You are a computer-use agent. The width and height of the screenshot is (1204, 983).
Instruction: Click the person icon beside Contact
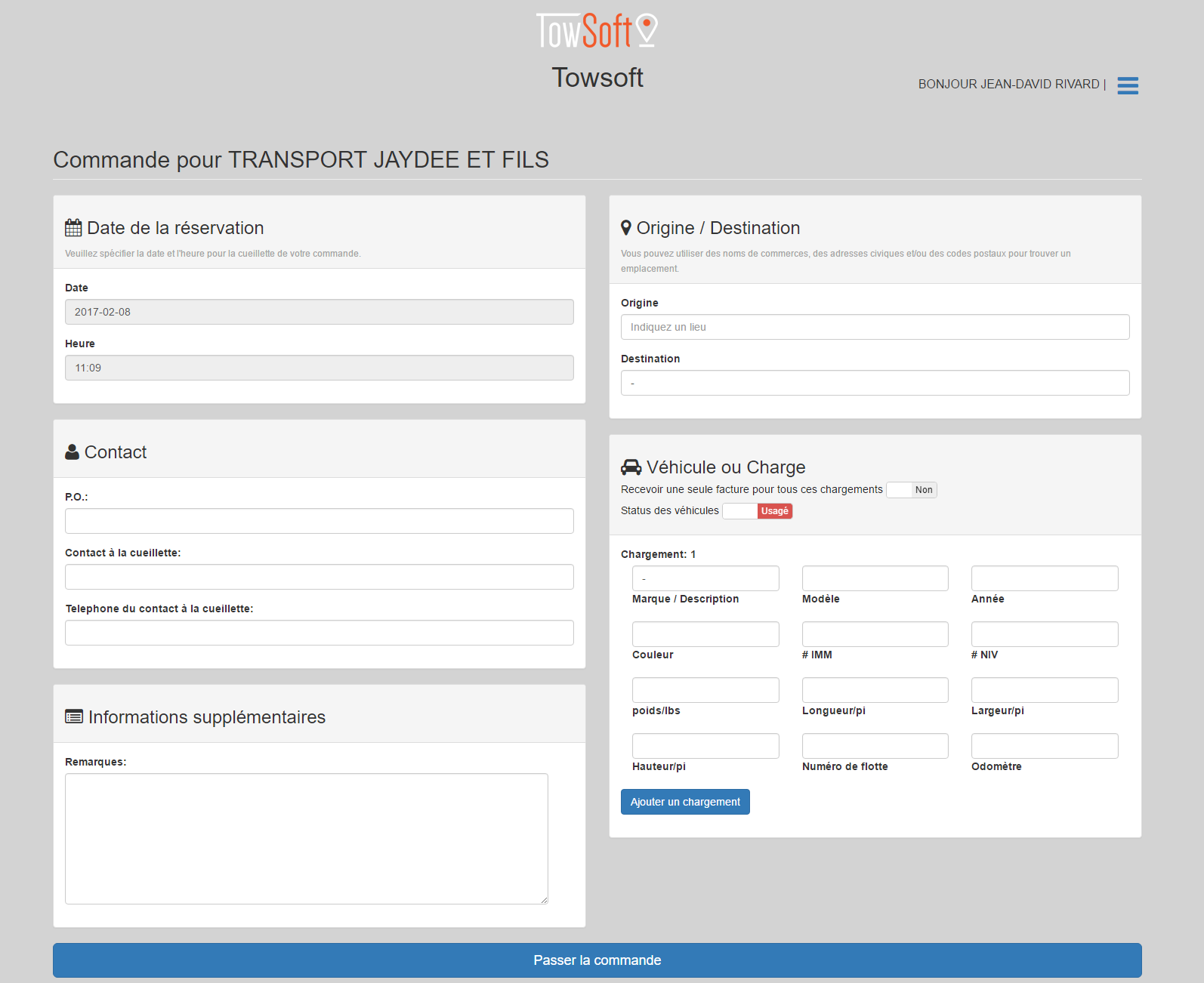click(x=73, y=452)
